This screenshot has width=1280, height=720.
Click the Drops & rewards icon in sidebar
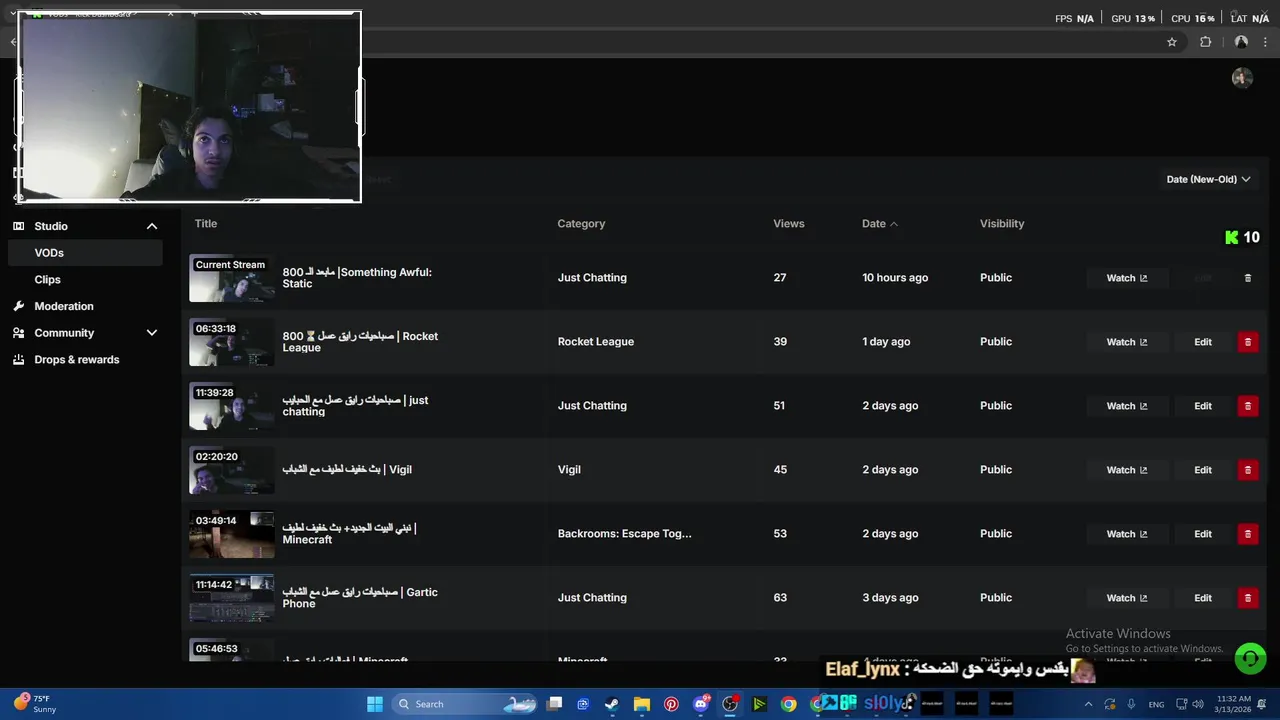click(18, 360)
